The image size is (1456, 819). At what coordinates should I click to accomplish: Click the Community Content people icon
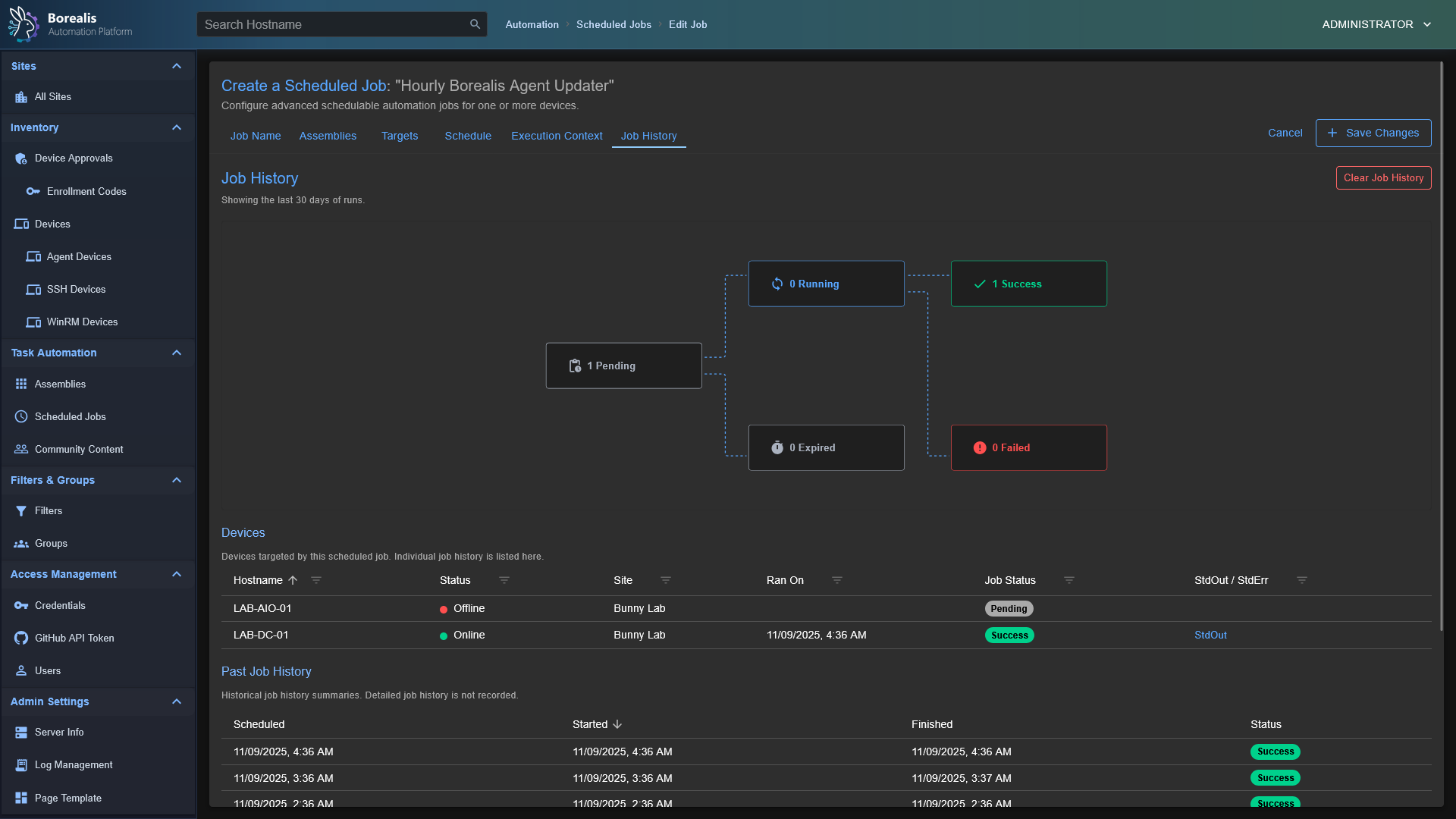pos(21,449)
